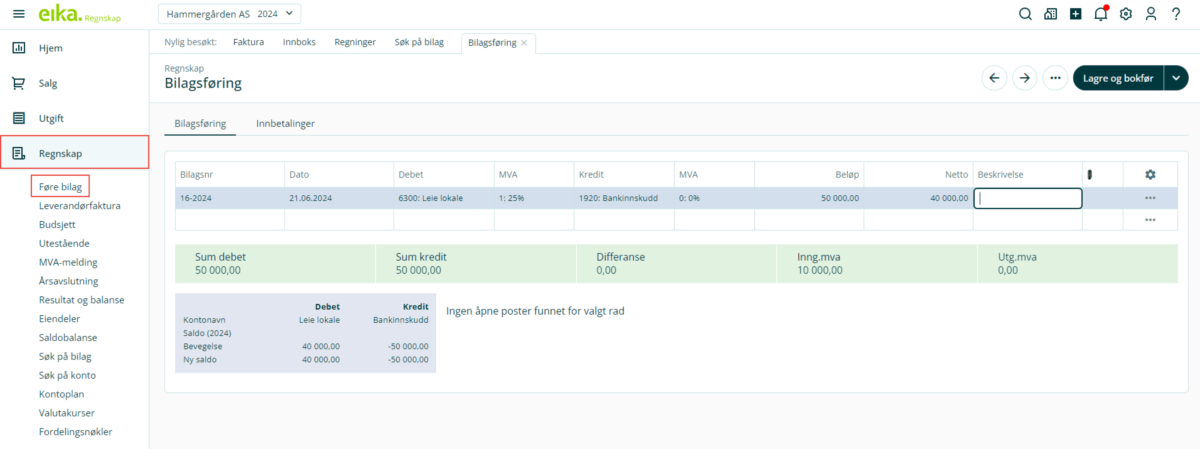Viewport: 1200px width, 449px height.
Task: Open the hamburger menu at top left
Action: (18, 14)
